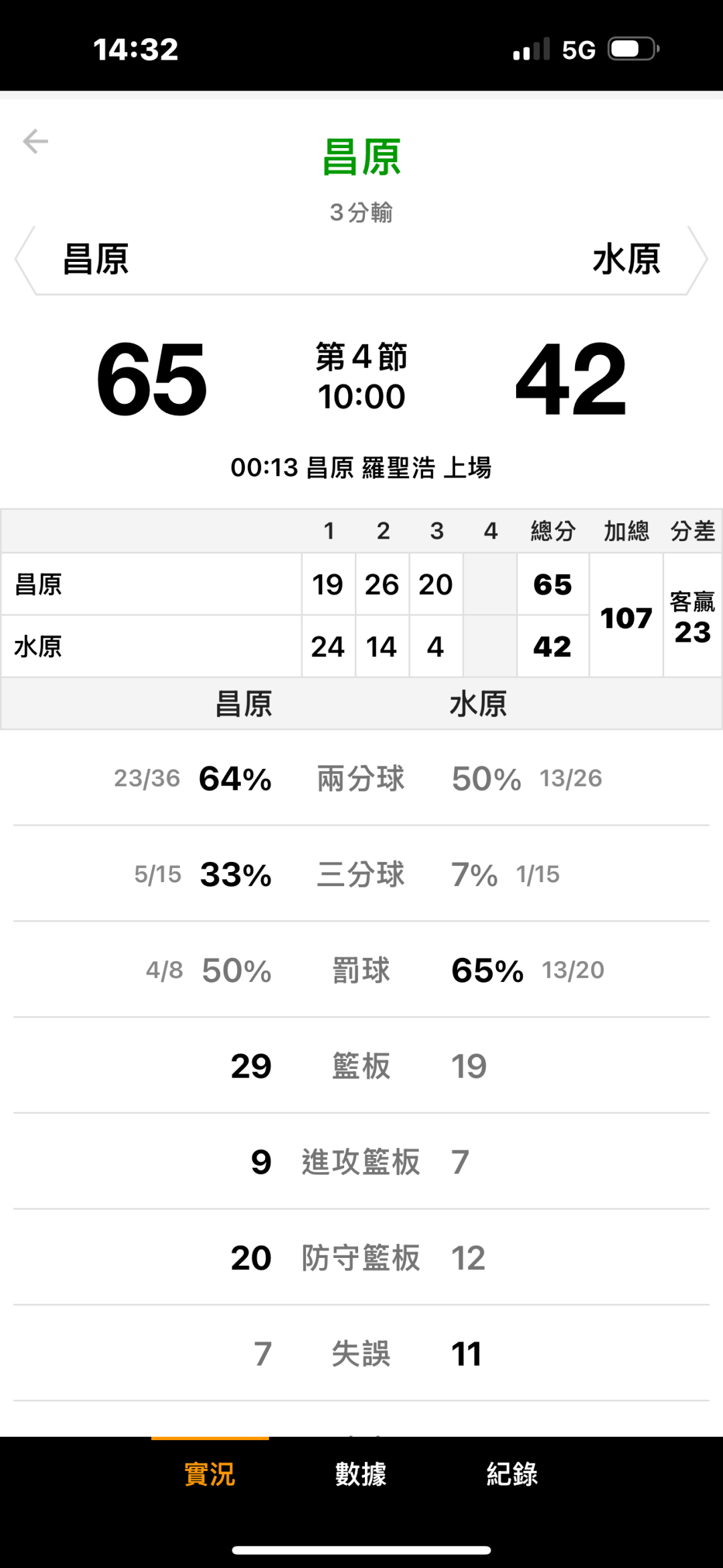Tap the large 65 score
The height and width of the screenshot is (1568, 723).
coord(152,379)
